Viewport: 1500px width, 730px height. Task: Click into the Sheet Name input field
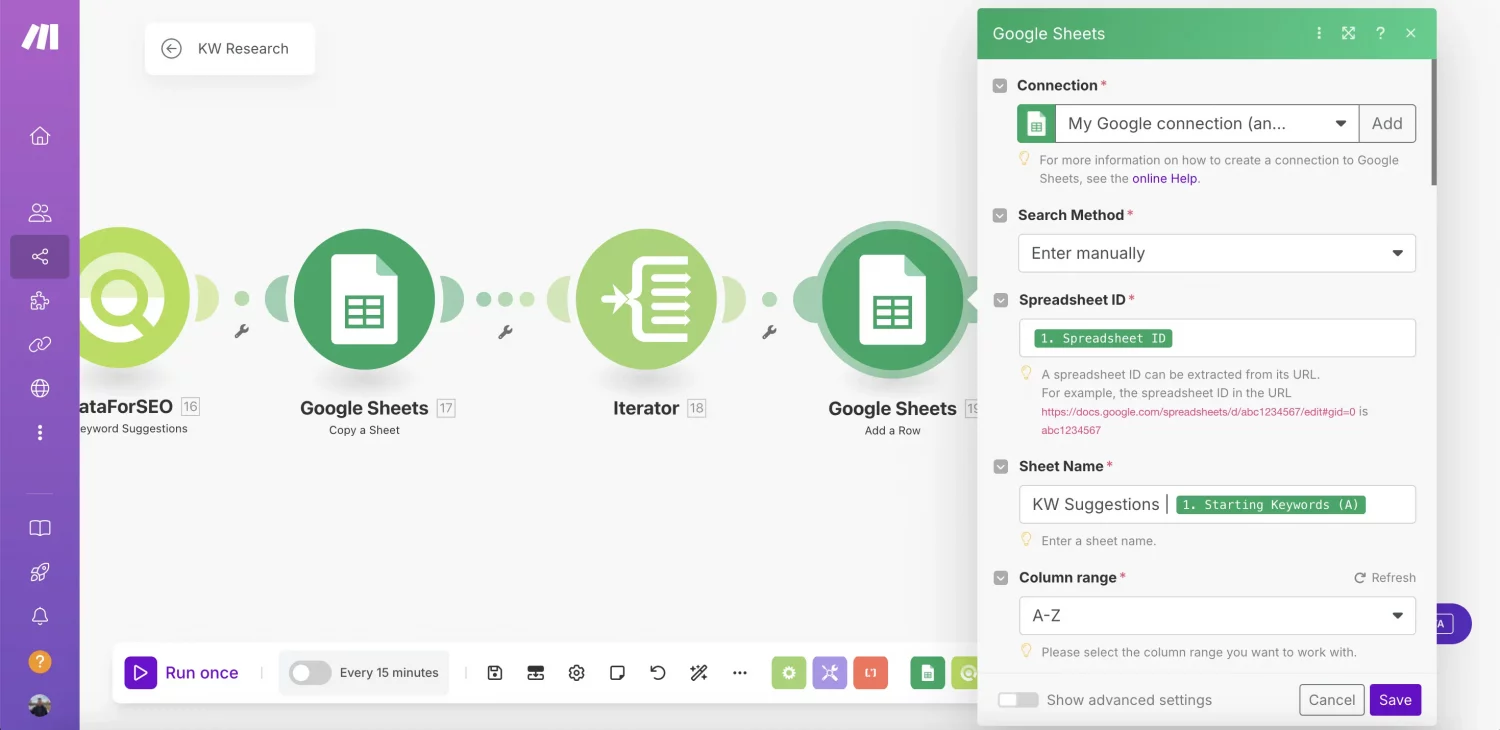coord(1217,504)
